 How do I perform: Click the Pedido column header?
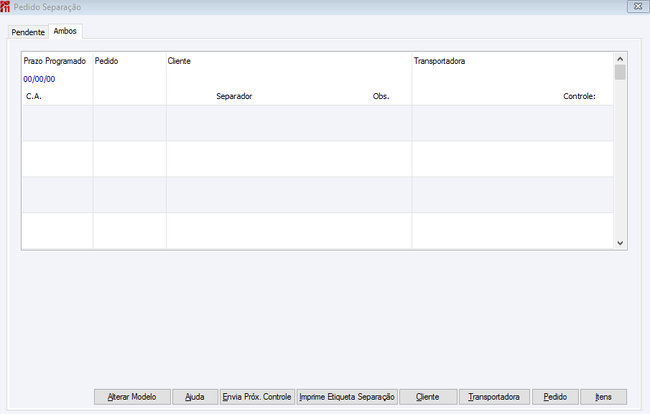point(107,61)
